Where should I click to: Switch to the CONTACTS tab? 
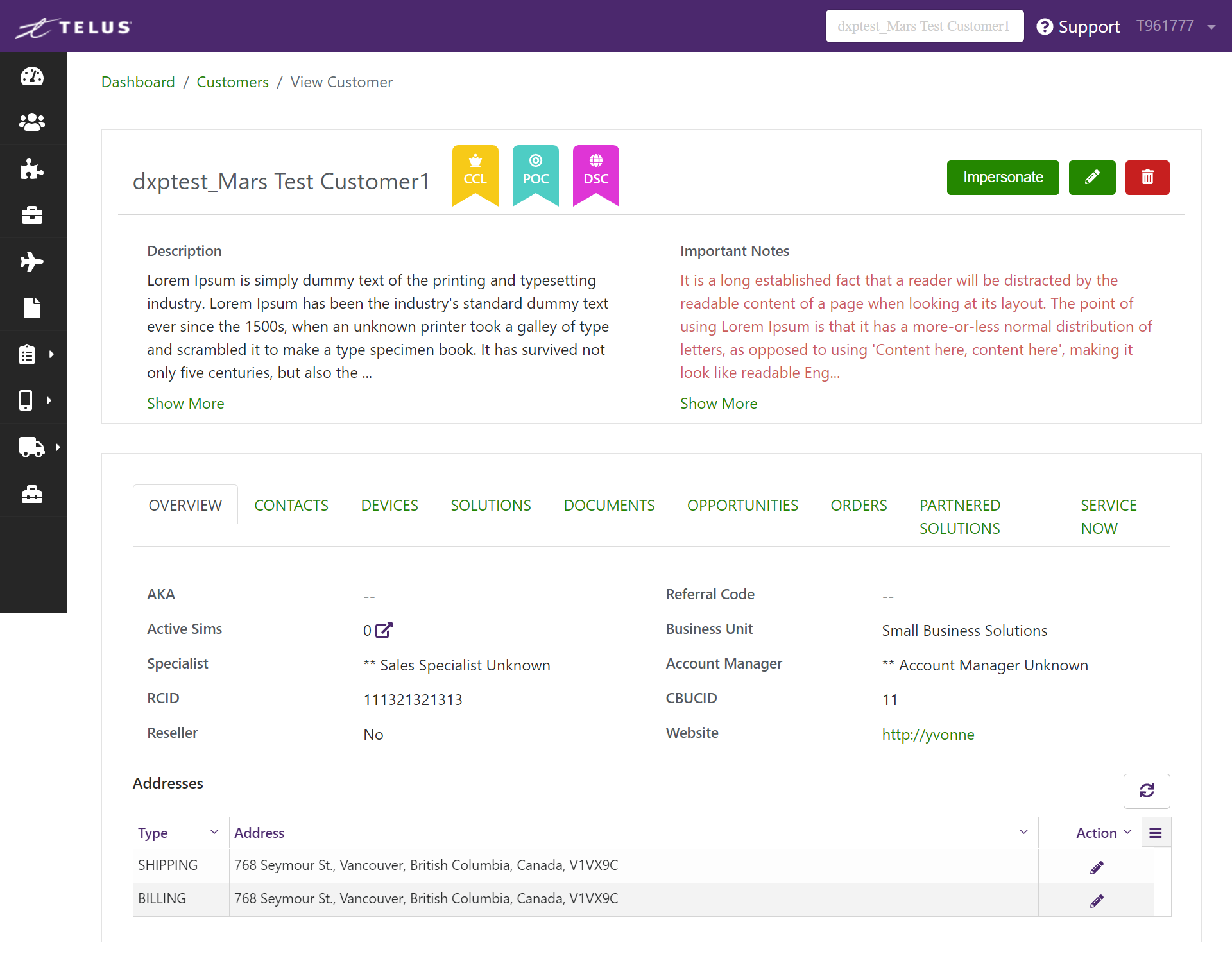291,506
